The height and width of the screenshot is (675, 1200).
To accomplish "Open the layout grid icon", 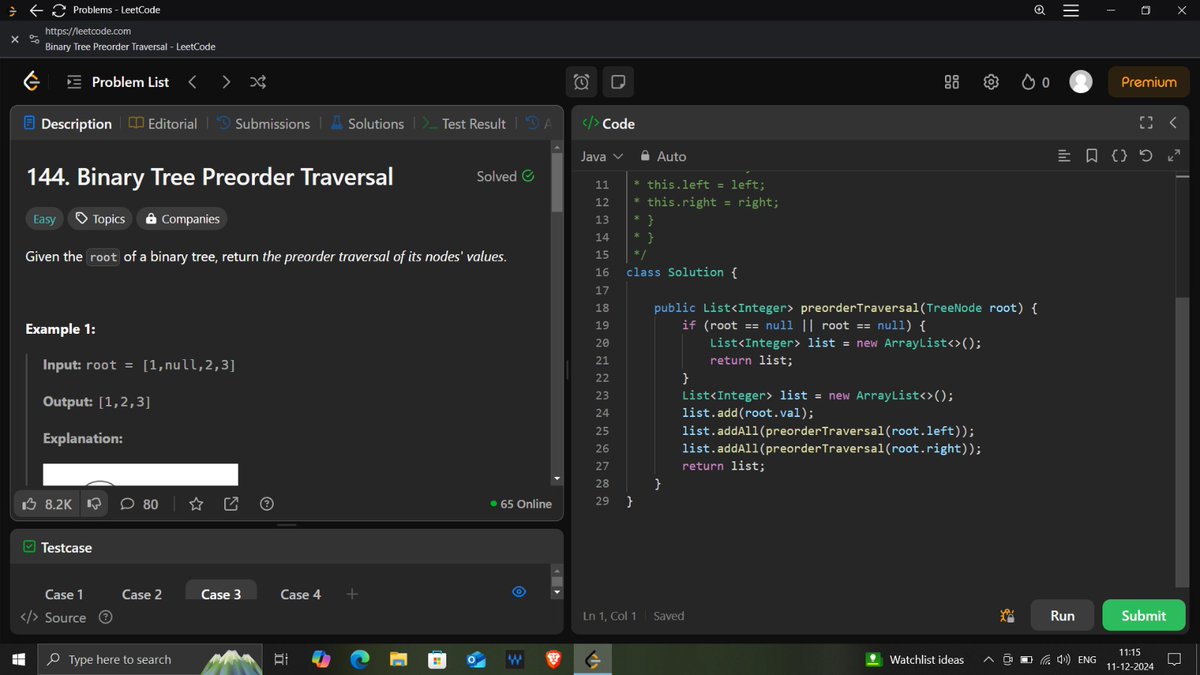I will (x=952, y=82).
